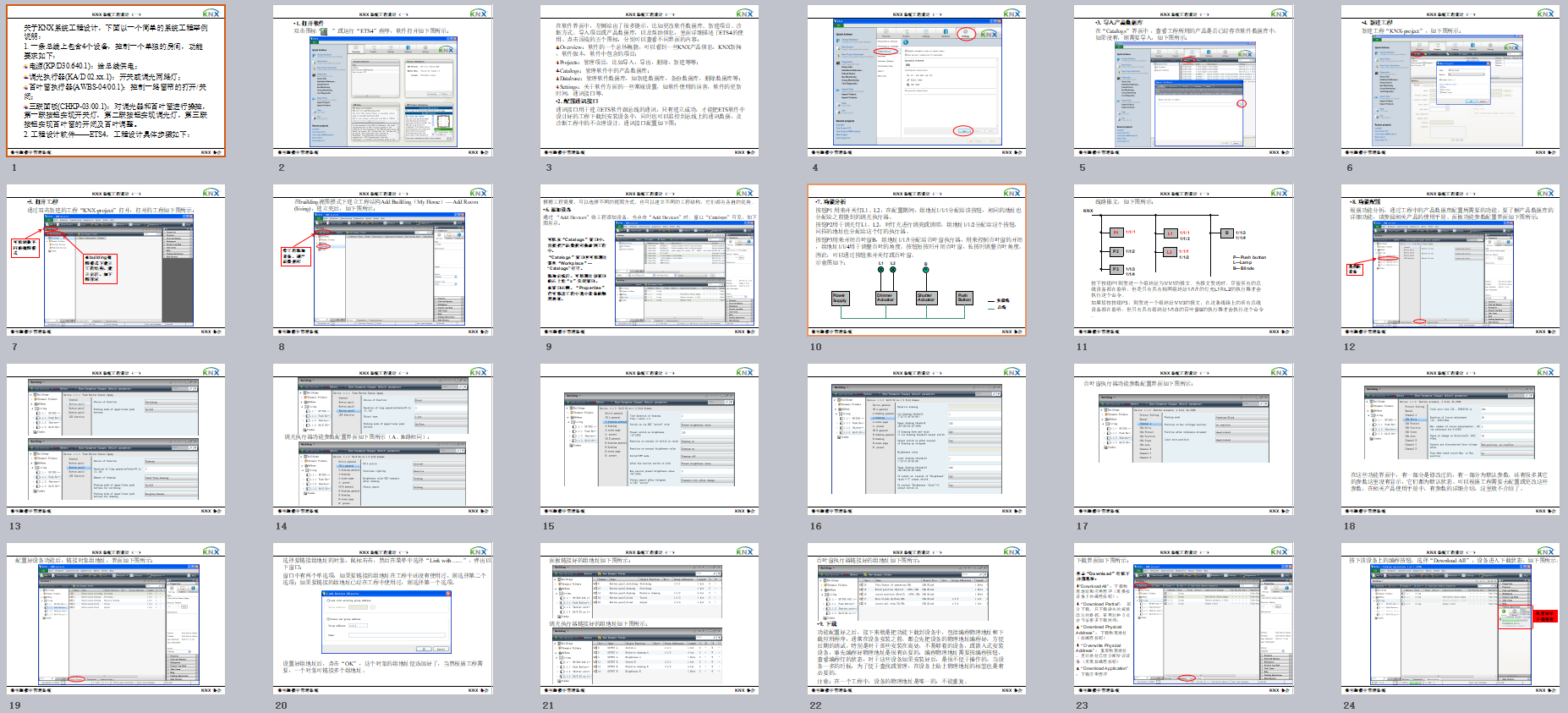The width and height of the screenshot is (1568, 713).
Task: Pick slide 12 thumbnail on parameter configuration
Action: point(1450,261)
